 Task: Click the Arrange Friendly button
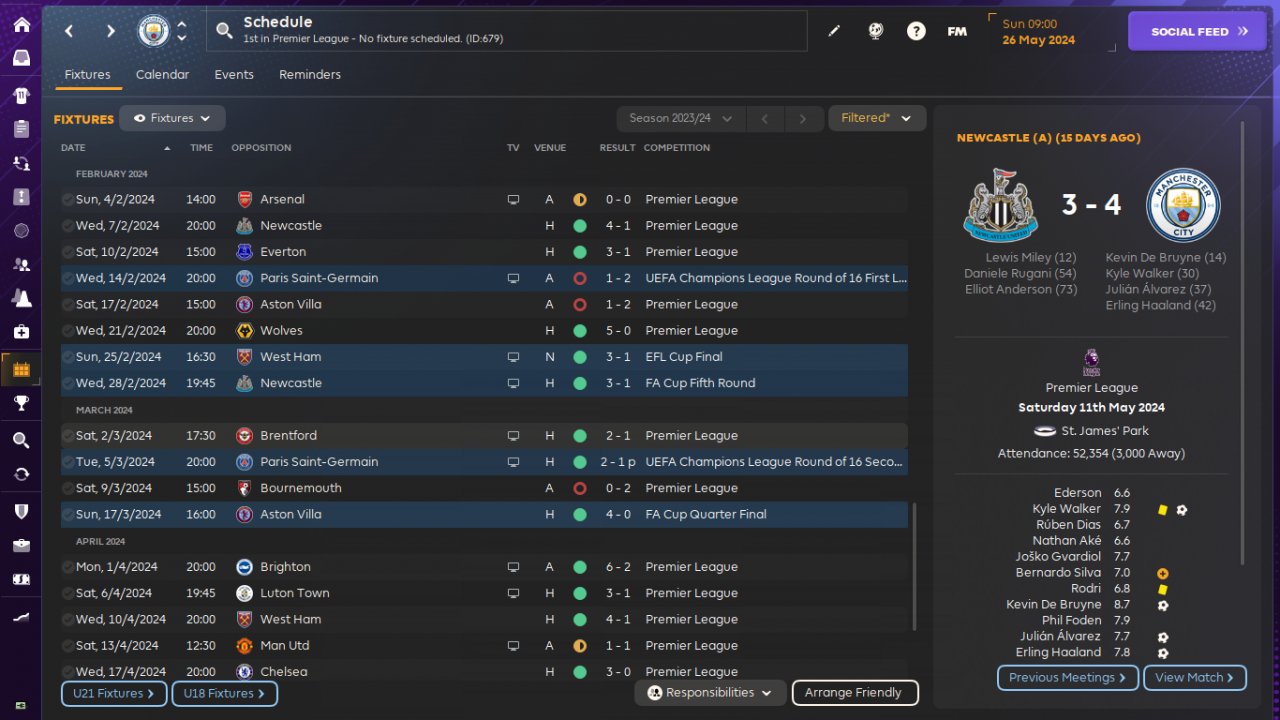point(854,693)
